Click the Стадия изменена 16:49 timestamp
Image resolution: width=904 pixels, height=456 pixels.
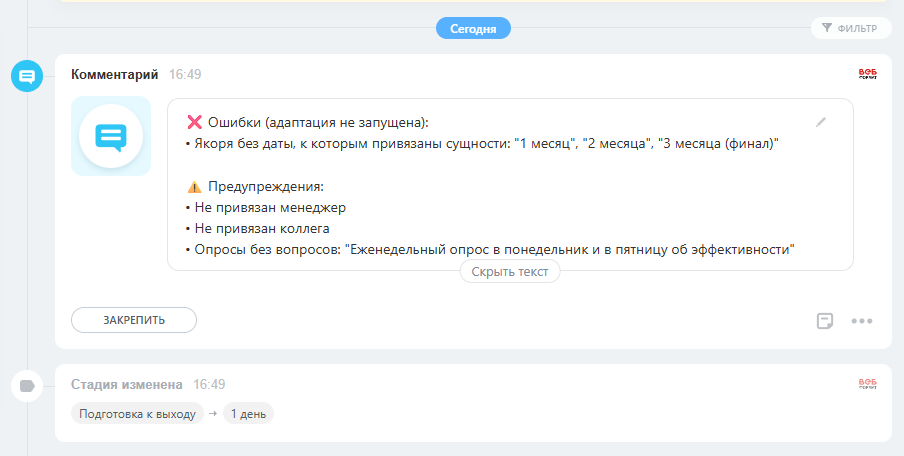pyautogui.click(x=209, y=385)
